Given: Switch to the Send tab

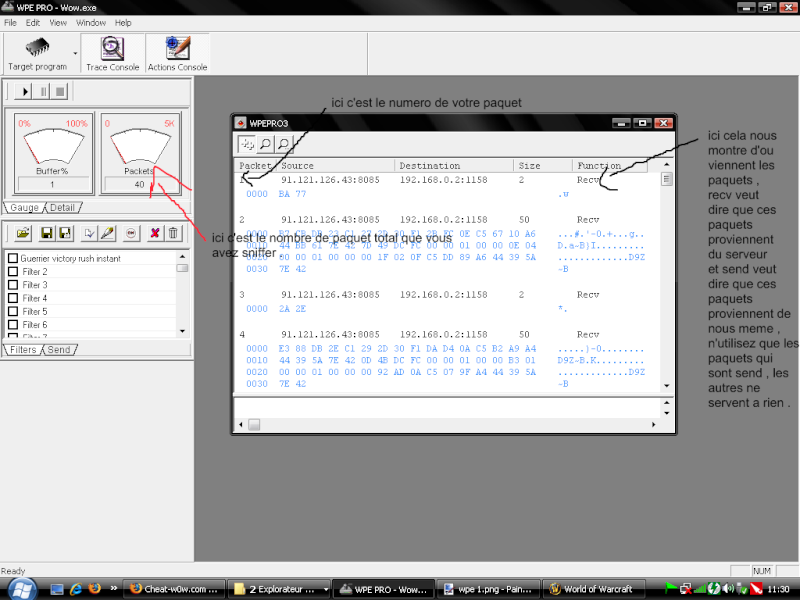Looking at the screenshot, I should coord(59,349).
